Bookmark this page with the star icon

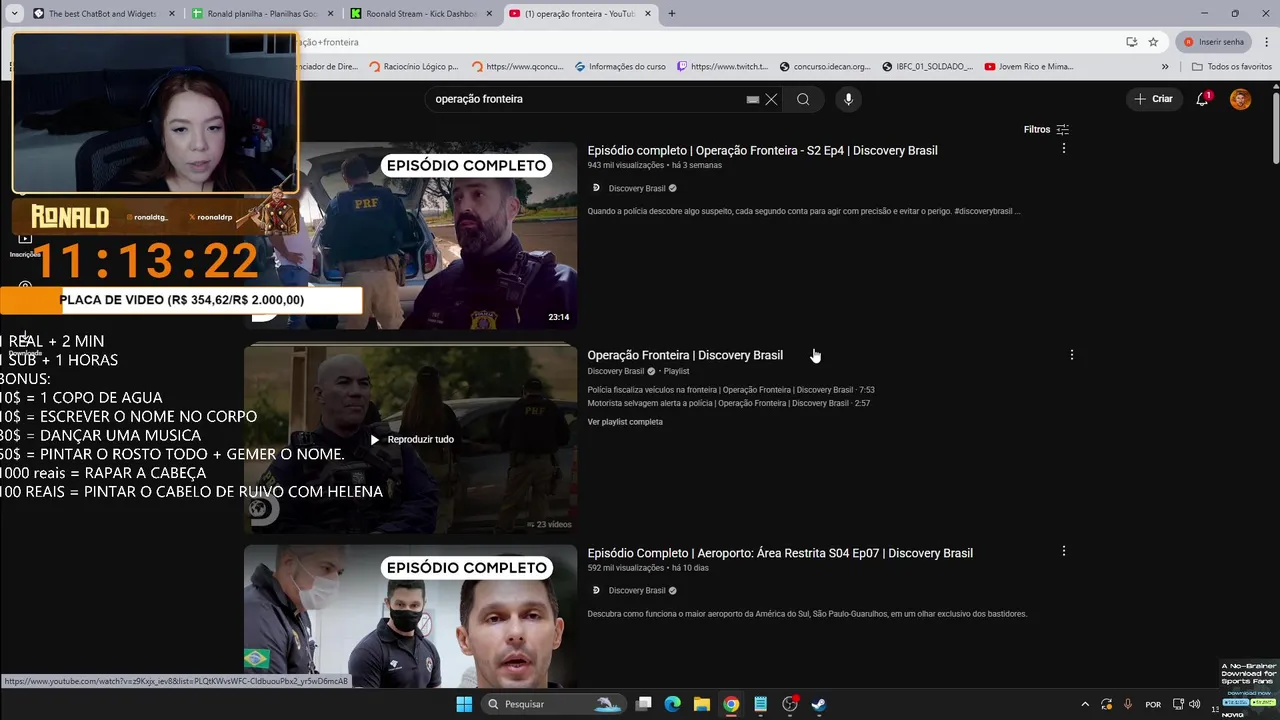pyautogui.click(x=1153, y=42)
